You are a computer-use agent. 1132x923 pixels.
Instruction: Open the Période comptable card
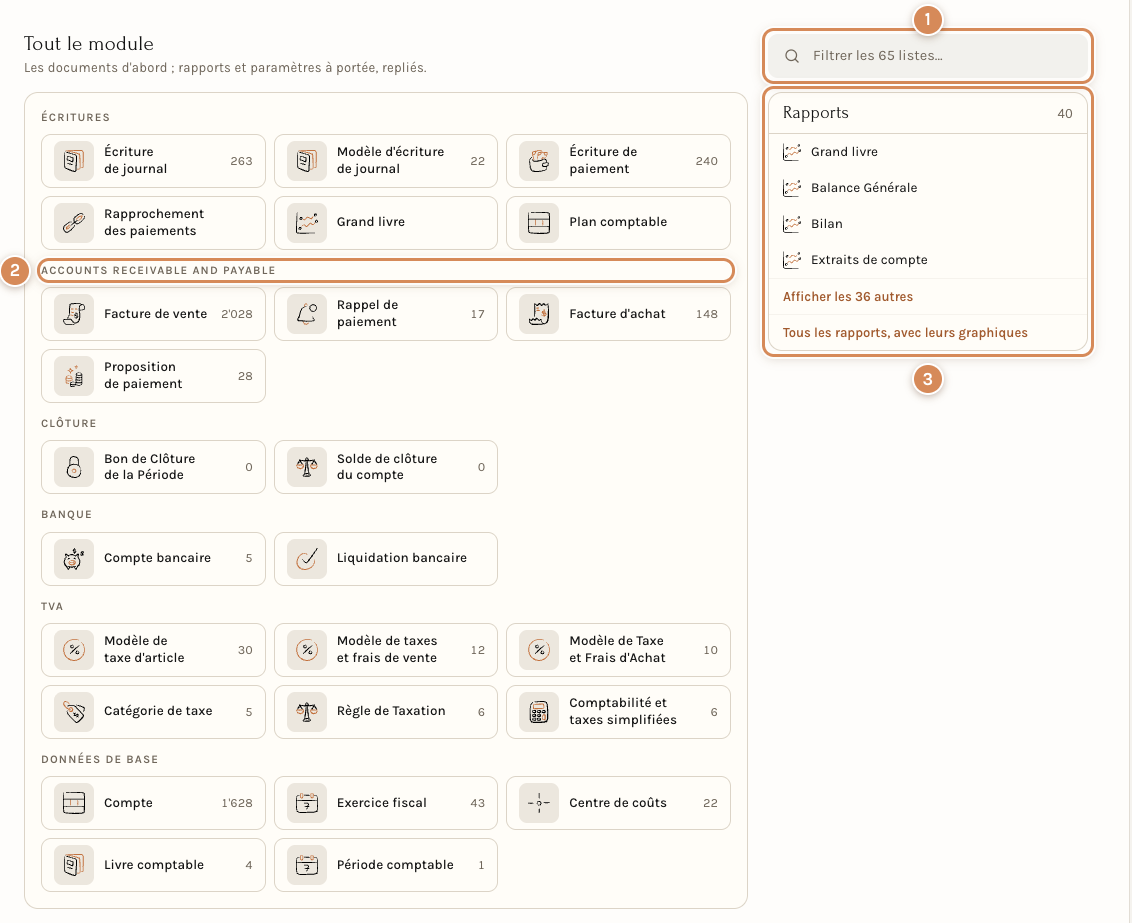click(x=386, y=865)
